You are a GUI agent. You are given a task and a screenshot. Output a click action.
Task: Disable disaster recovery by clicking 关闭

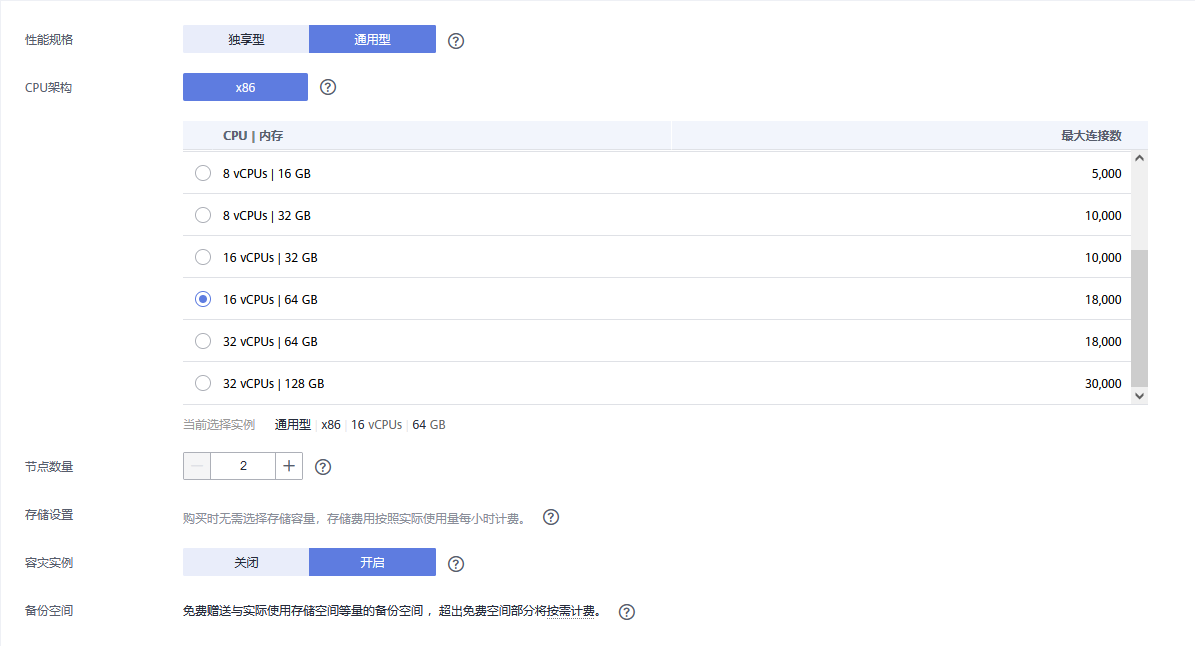pyautogui.click(x=245, y=562)
